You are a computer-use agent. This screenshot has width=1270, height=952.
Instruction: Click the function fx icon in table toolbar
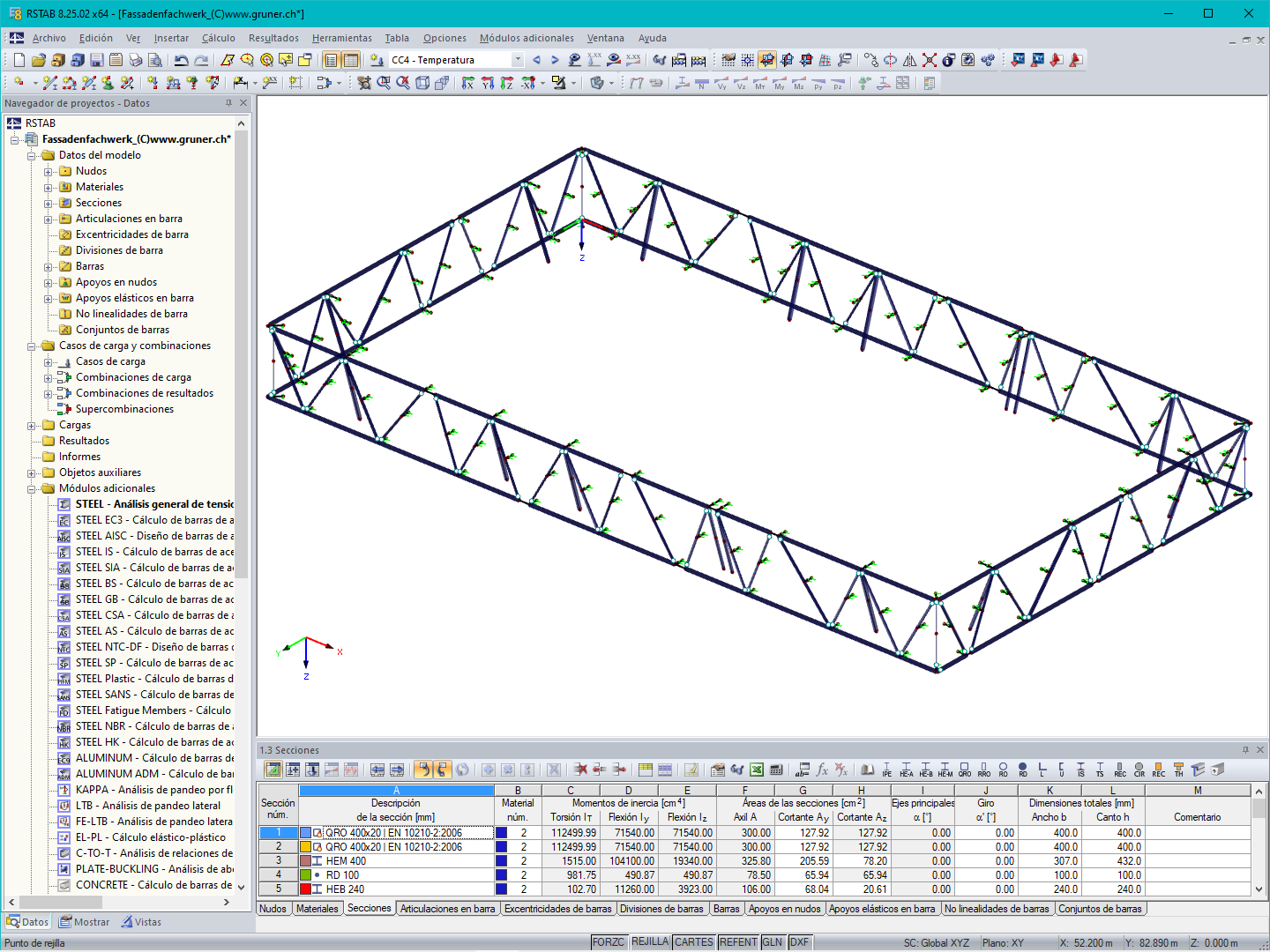tap(822, 770)
